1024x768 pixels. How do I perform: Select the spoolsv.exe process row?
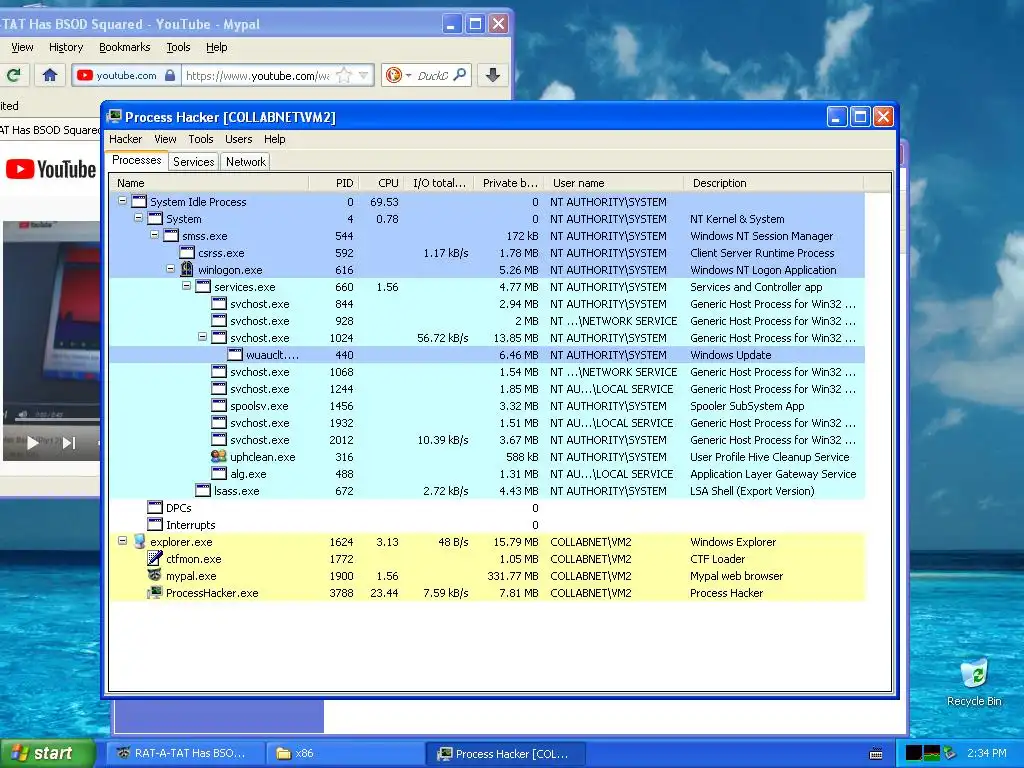[x=487, y=406]
